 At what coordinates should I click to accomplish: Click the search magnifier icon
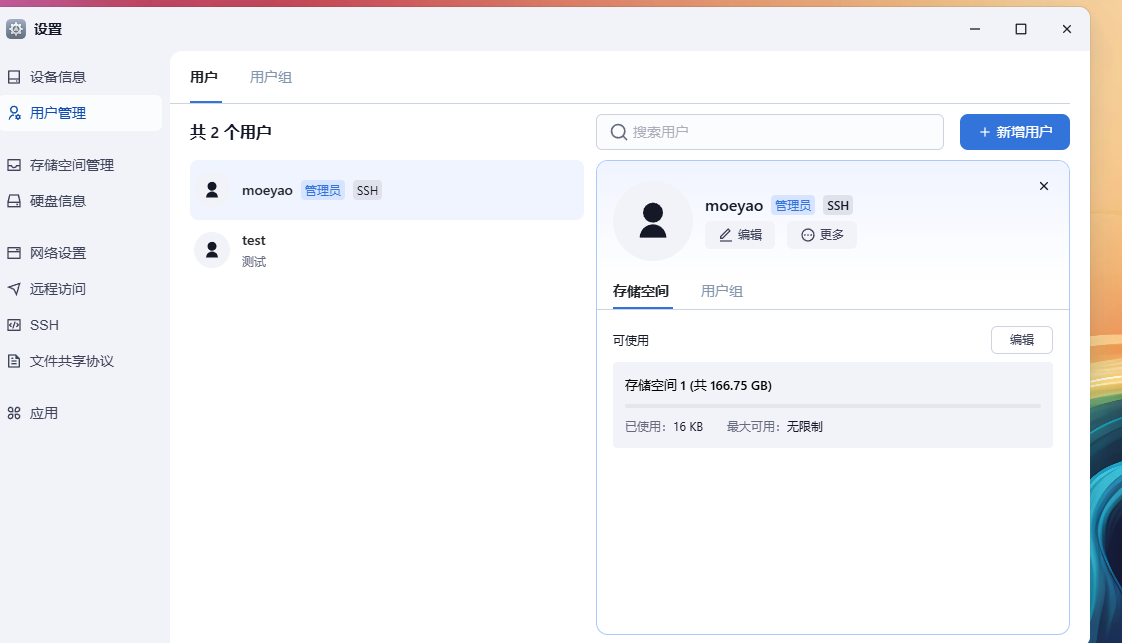pyautogui.click(x=619, y=132)
